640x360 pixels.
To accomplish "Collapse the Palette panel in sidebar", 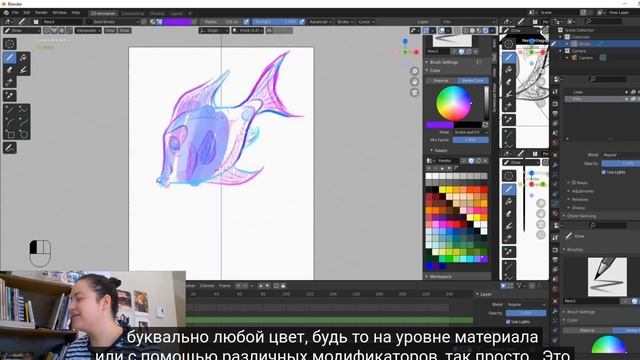I will (441, 151).
